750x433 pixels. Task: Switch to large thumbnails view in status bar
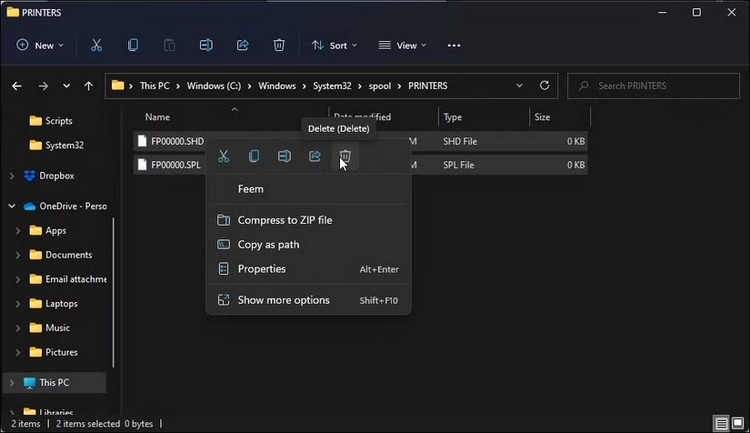(738, 423)
